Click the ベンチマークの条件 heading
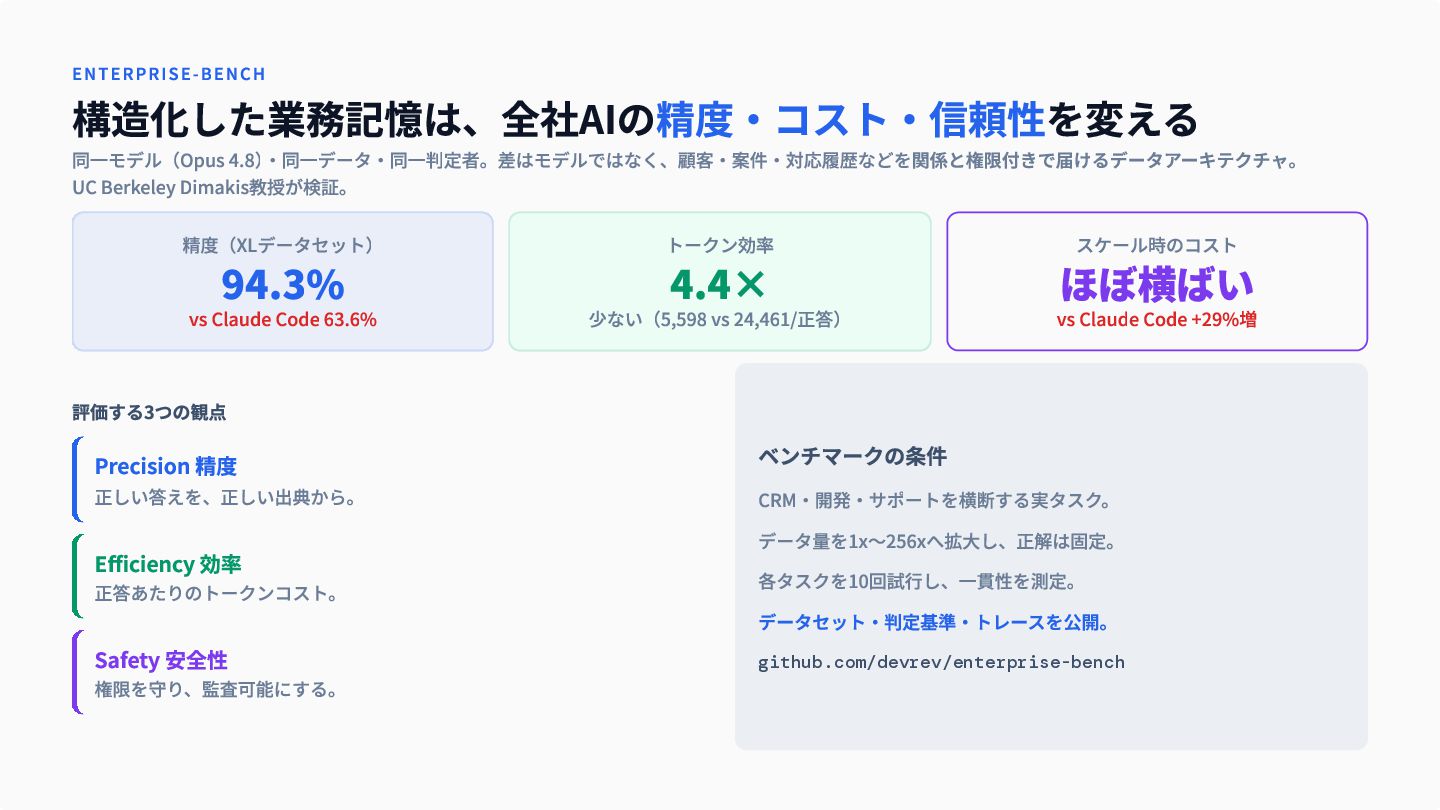The height and width of the screenshot is (810, 1440). pos(852,457)
